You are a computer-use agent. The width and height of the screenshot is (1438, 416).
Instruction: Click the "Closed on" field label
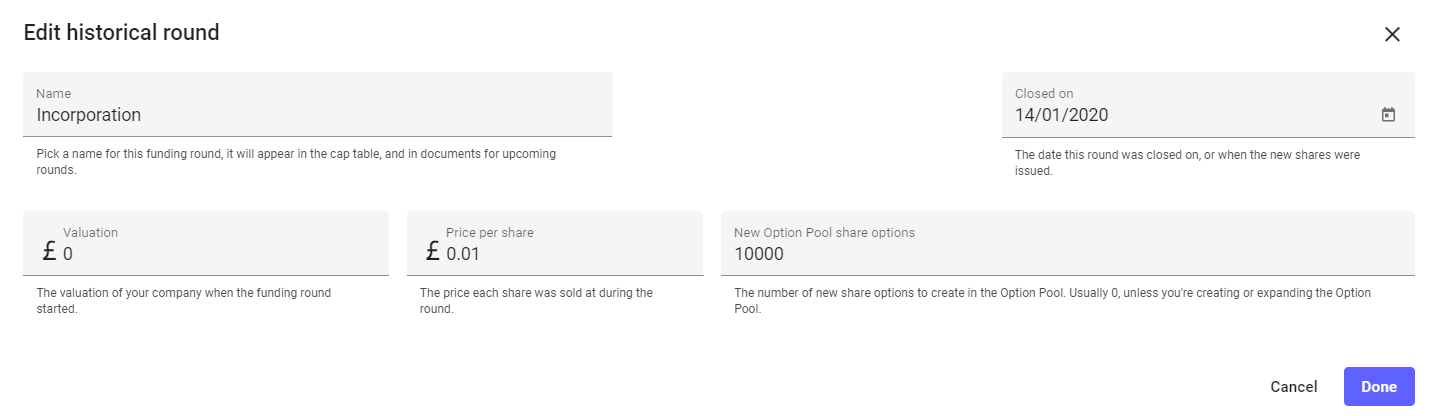(x=1044, y=93)
